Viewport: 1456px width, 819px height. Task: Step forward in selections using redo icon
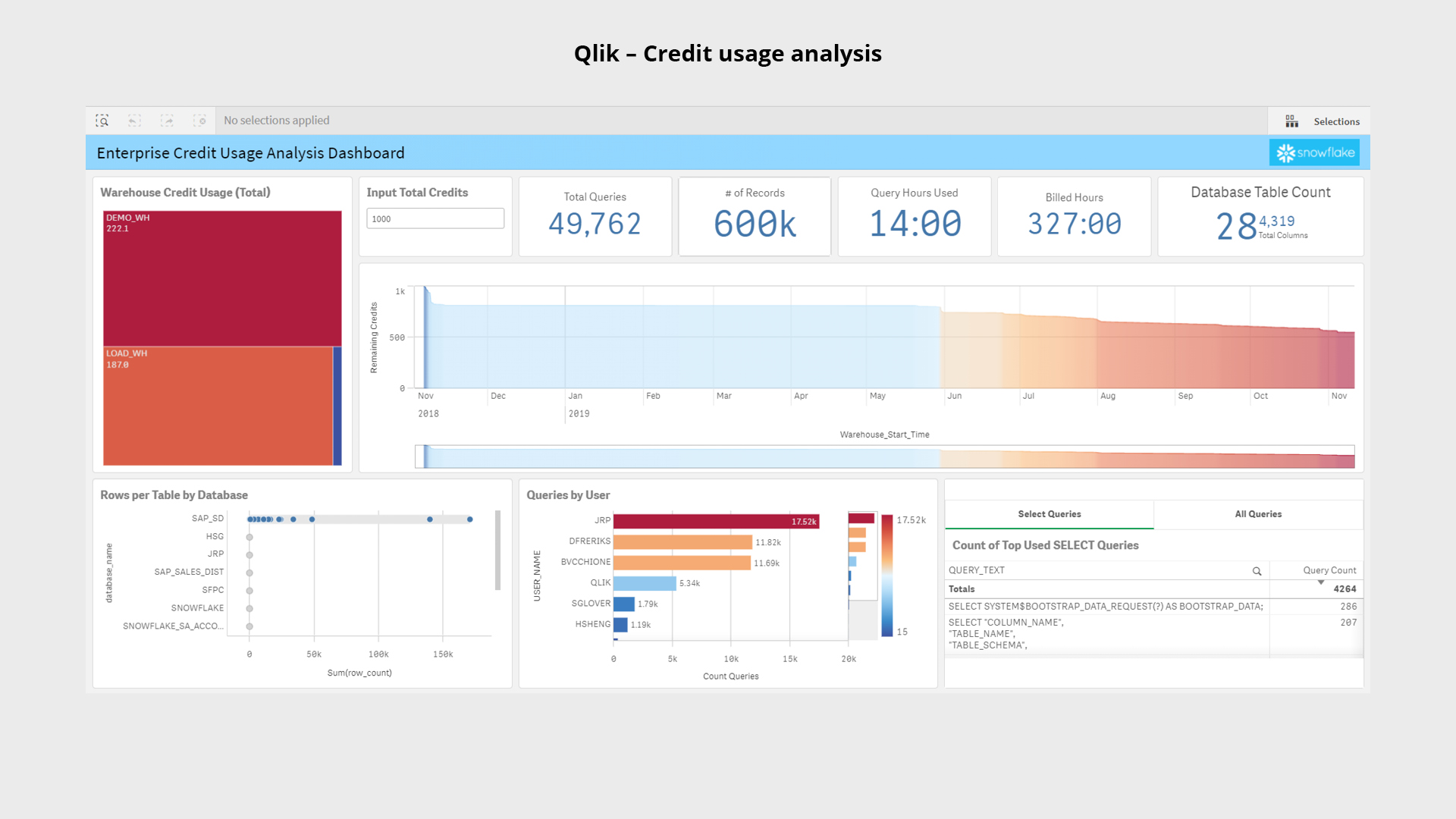(167, 121)
